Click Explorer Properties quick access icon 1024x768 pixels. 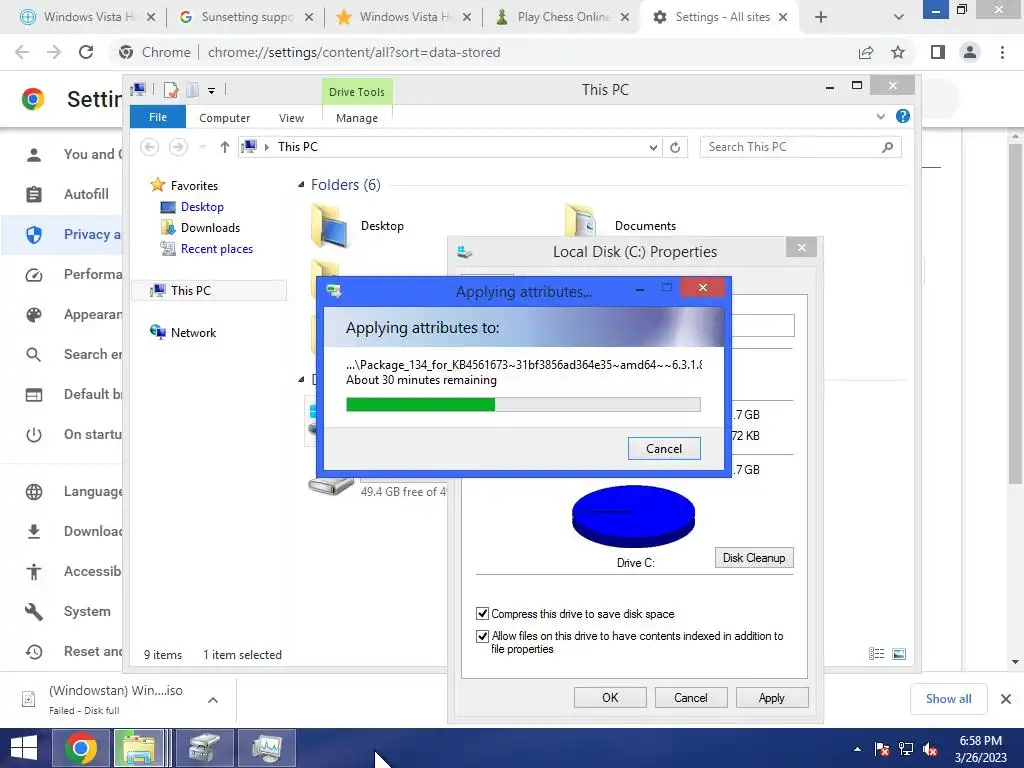tap(171, 89)
